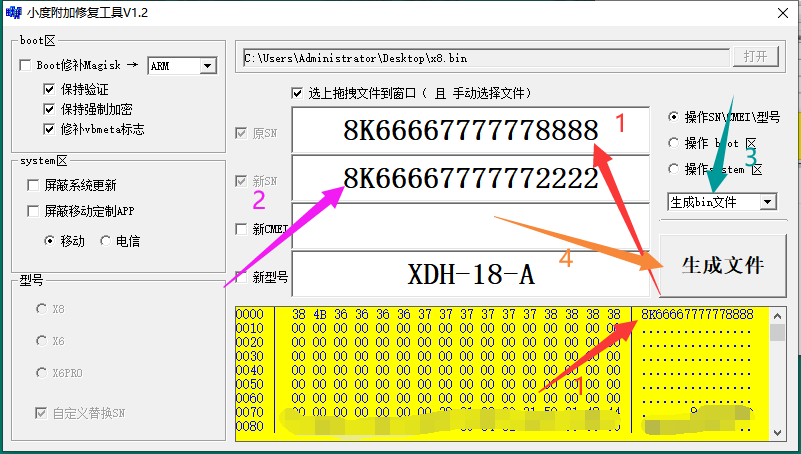Select the 移动 radio button
The width and height of the screenshot is (801, 454).
50,241
